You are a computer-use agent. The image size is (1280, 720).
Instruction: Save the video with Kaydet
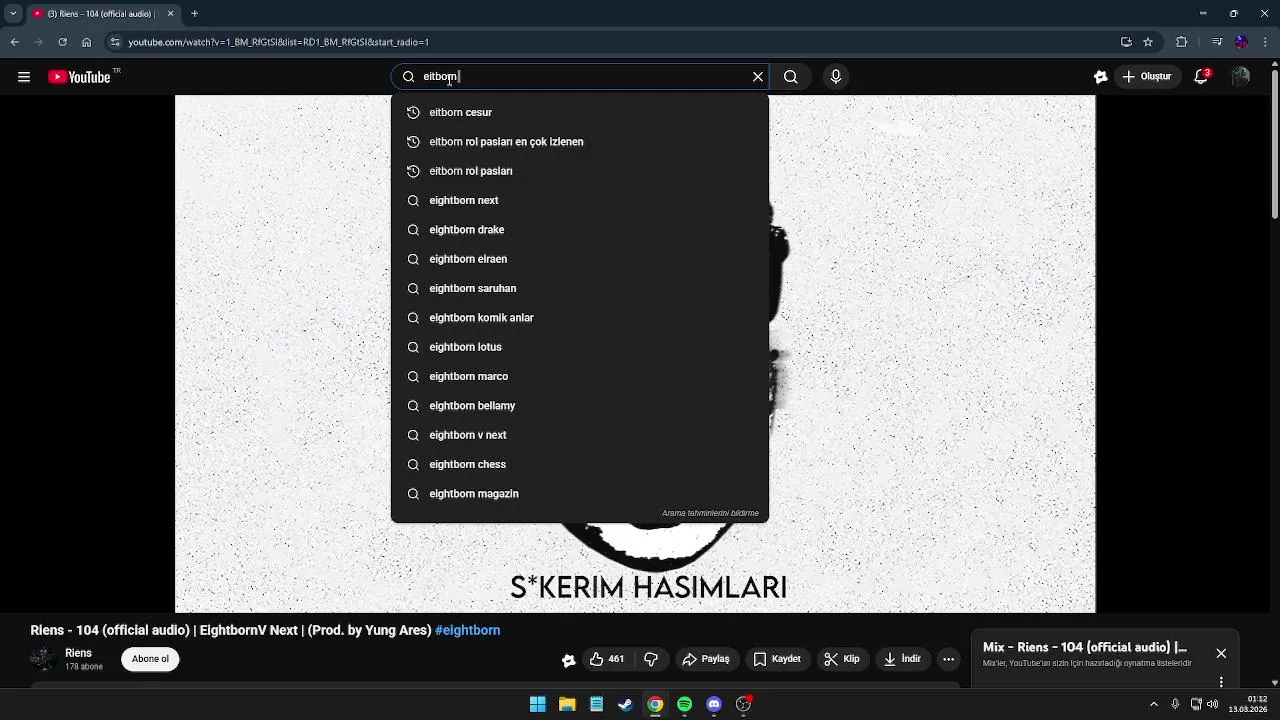[777, 659]
